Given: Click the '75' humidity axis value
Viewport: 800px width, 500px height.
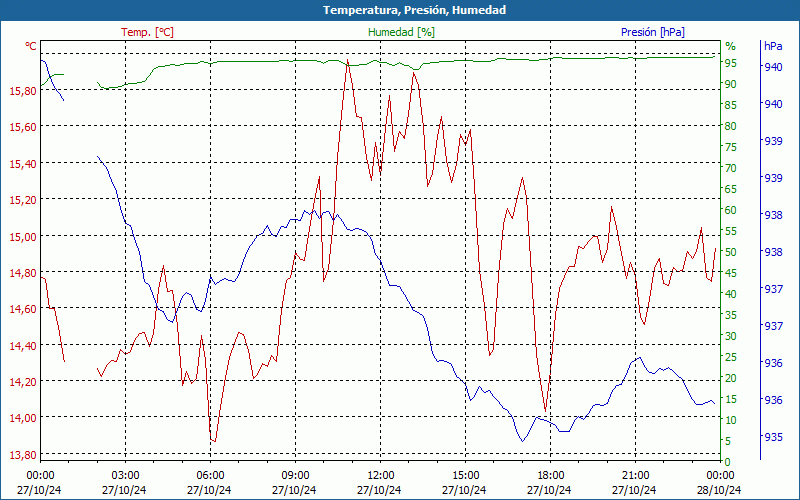Looking at the screenshot, I should [731, 147].
